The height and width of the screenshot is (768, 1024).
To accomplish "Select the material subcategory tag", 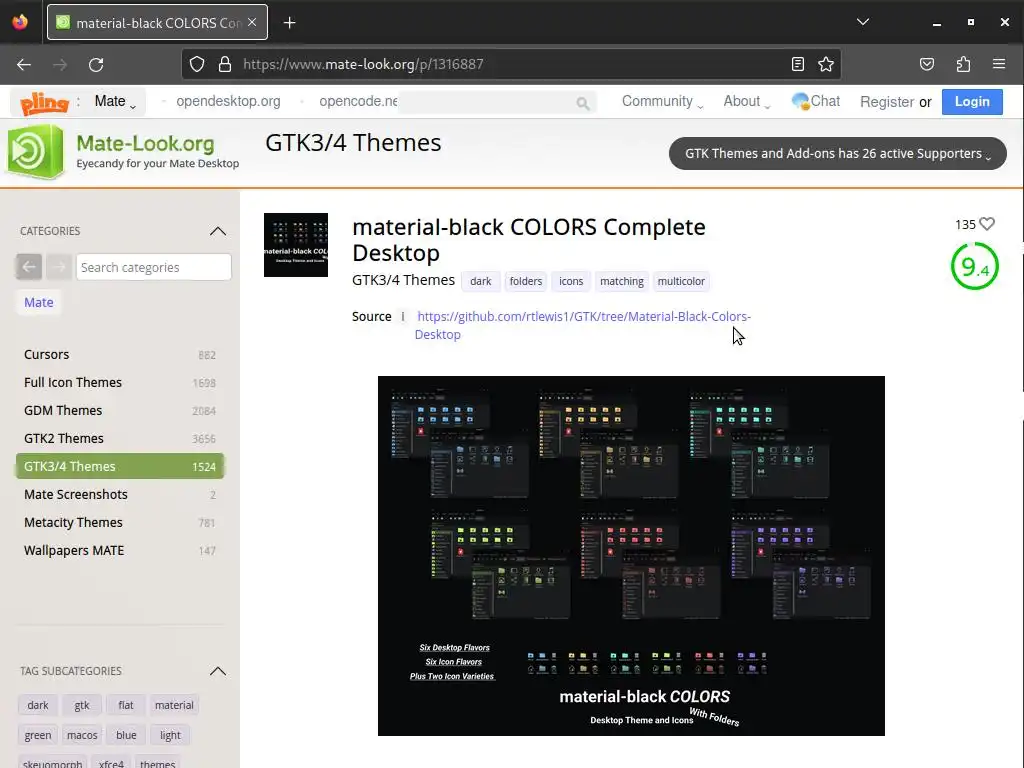I will click(x=174, y=705).
